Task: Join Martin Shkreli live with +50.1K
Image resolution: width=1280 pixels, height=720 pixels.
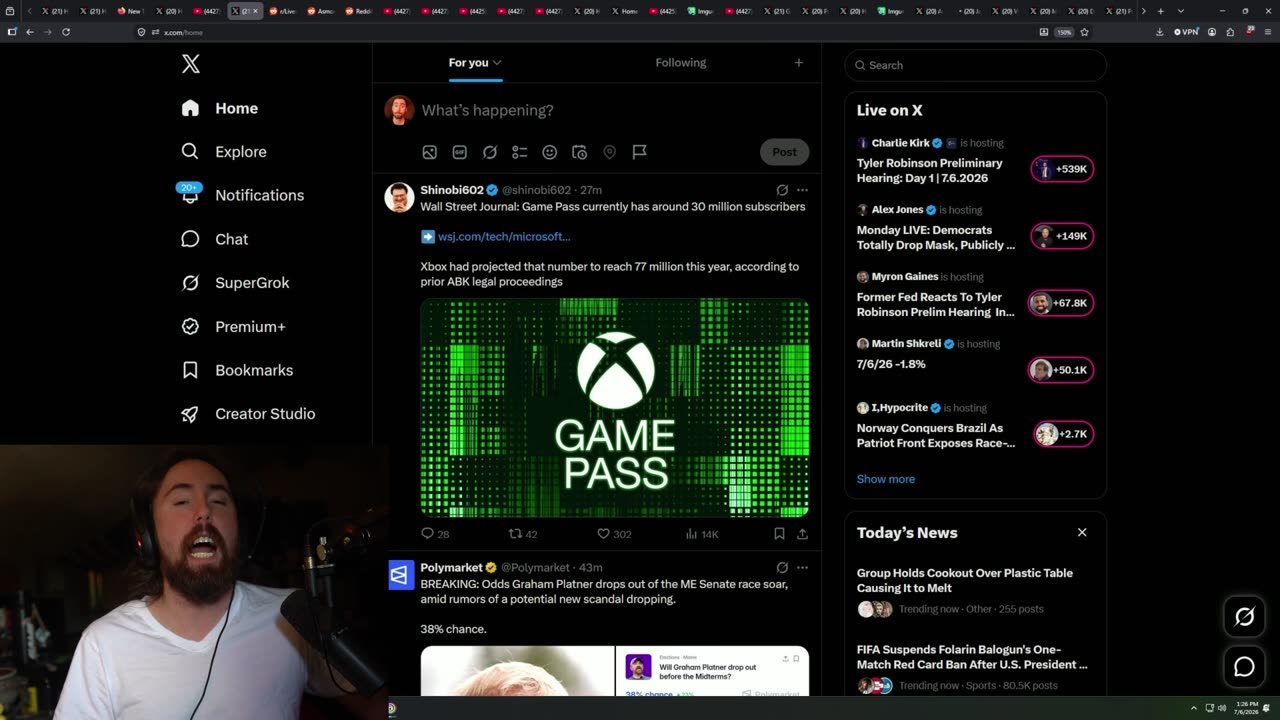Action: (1060, 370)
